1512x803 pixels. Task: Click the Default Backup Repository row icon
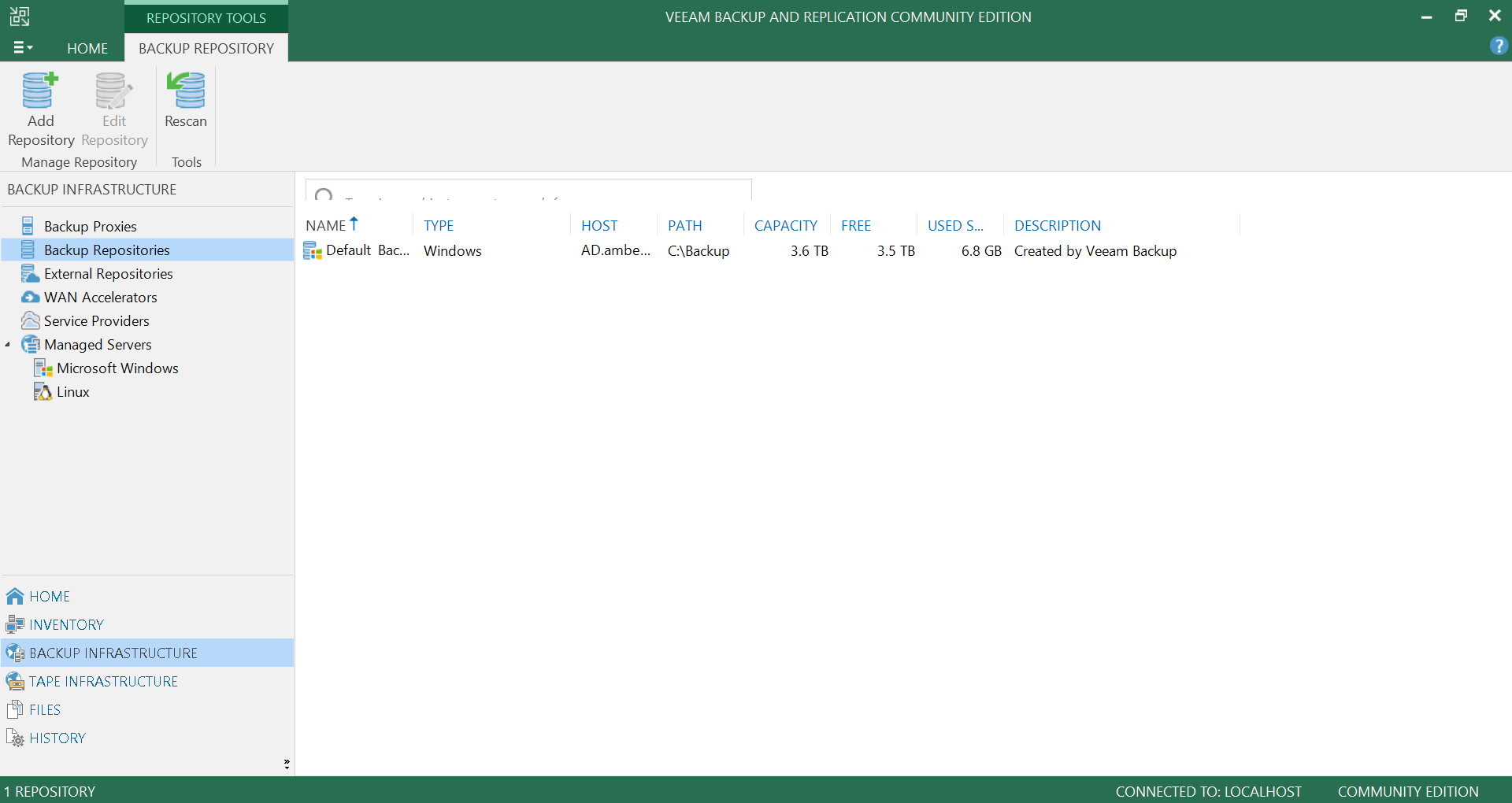click(313, 250)
